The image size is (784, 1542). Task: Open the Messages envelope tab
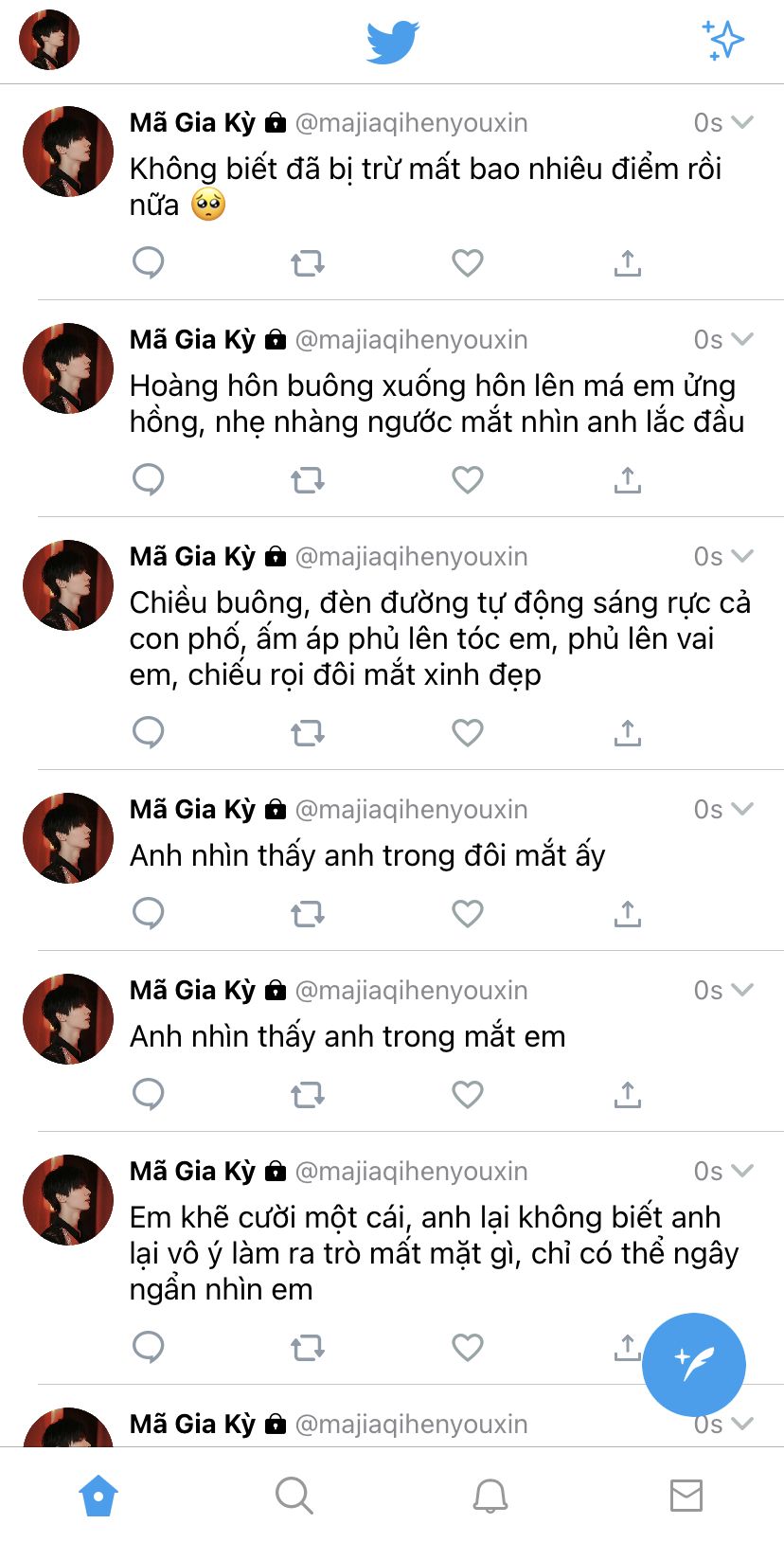(686, 1496)
